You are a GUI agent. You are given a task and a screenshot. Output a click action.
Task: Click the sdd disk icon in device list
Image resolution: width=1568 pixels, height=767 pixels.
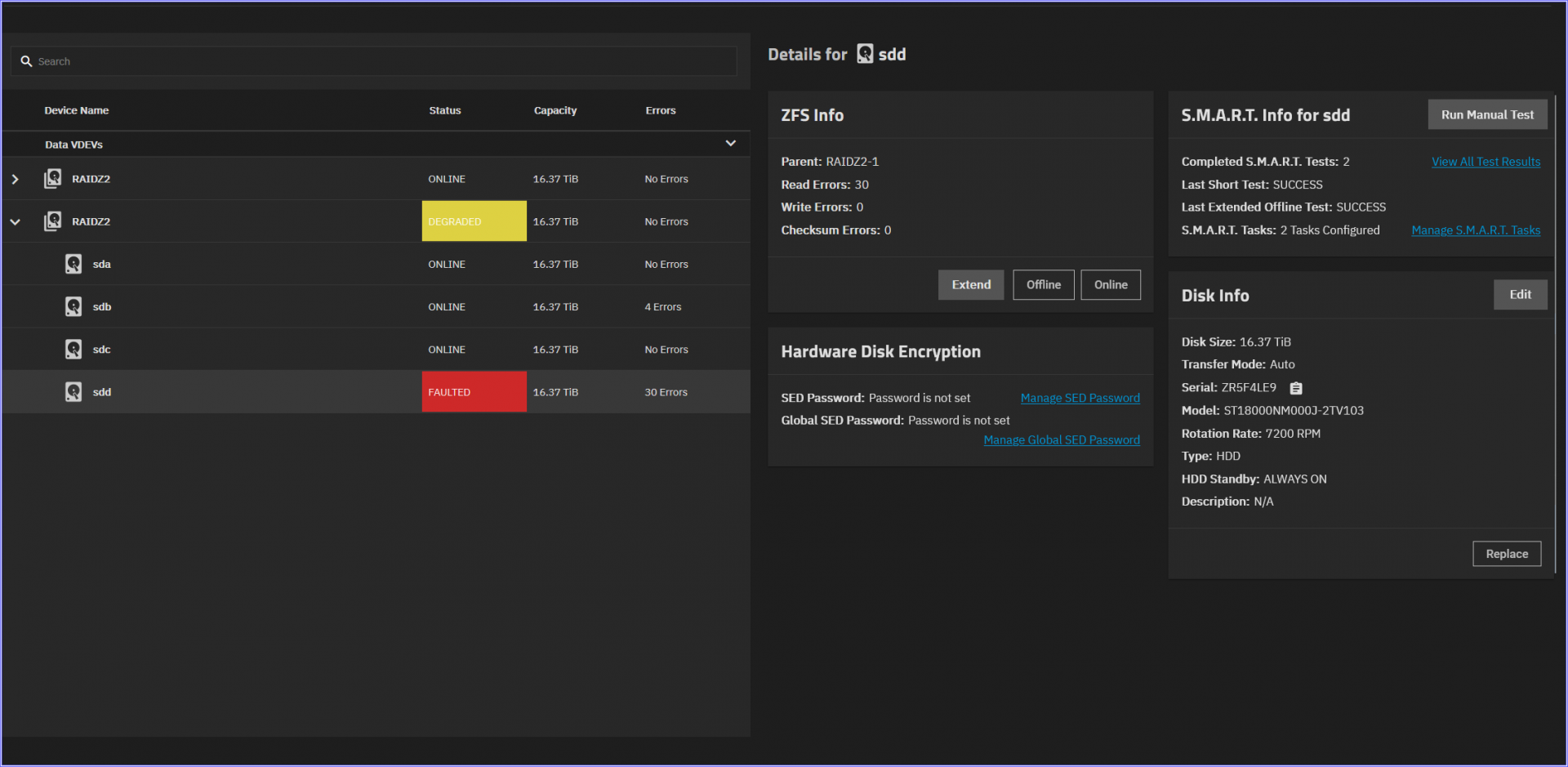tap(73, 391)
